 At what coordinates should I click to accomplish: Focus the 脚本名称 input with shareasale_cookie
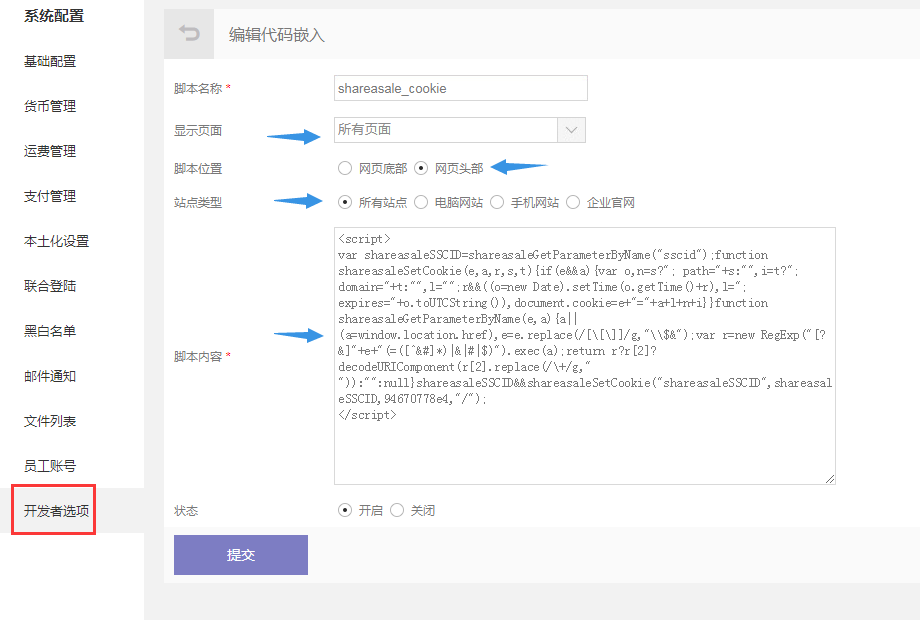point(461,88)
